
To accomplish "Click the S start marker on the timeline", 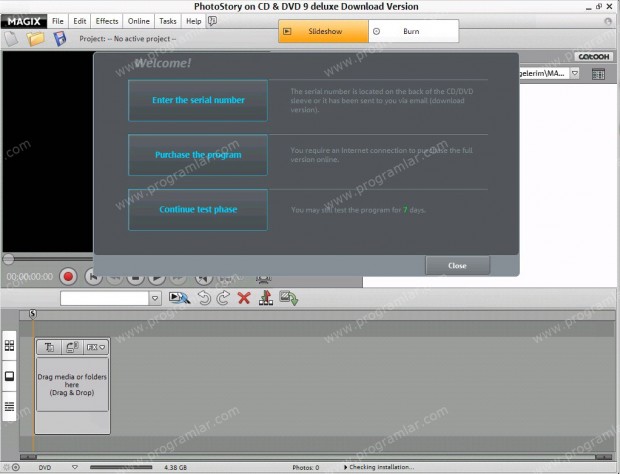I will pos(33,314).
